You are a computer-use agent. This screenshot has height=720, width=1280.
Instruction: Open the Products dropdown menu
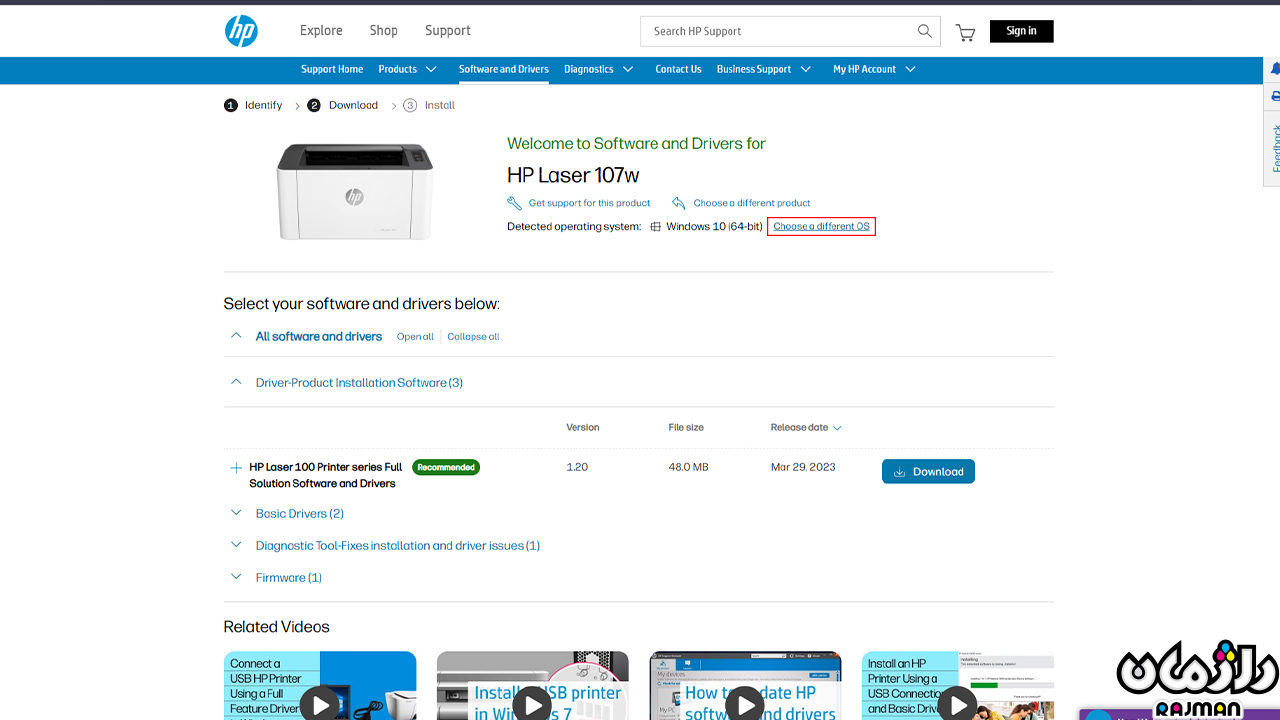coord(408,69)
